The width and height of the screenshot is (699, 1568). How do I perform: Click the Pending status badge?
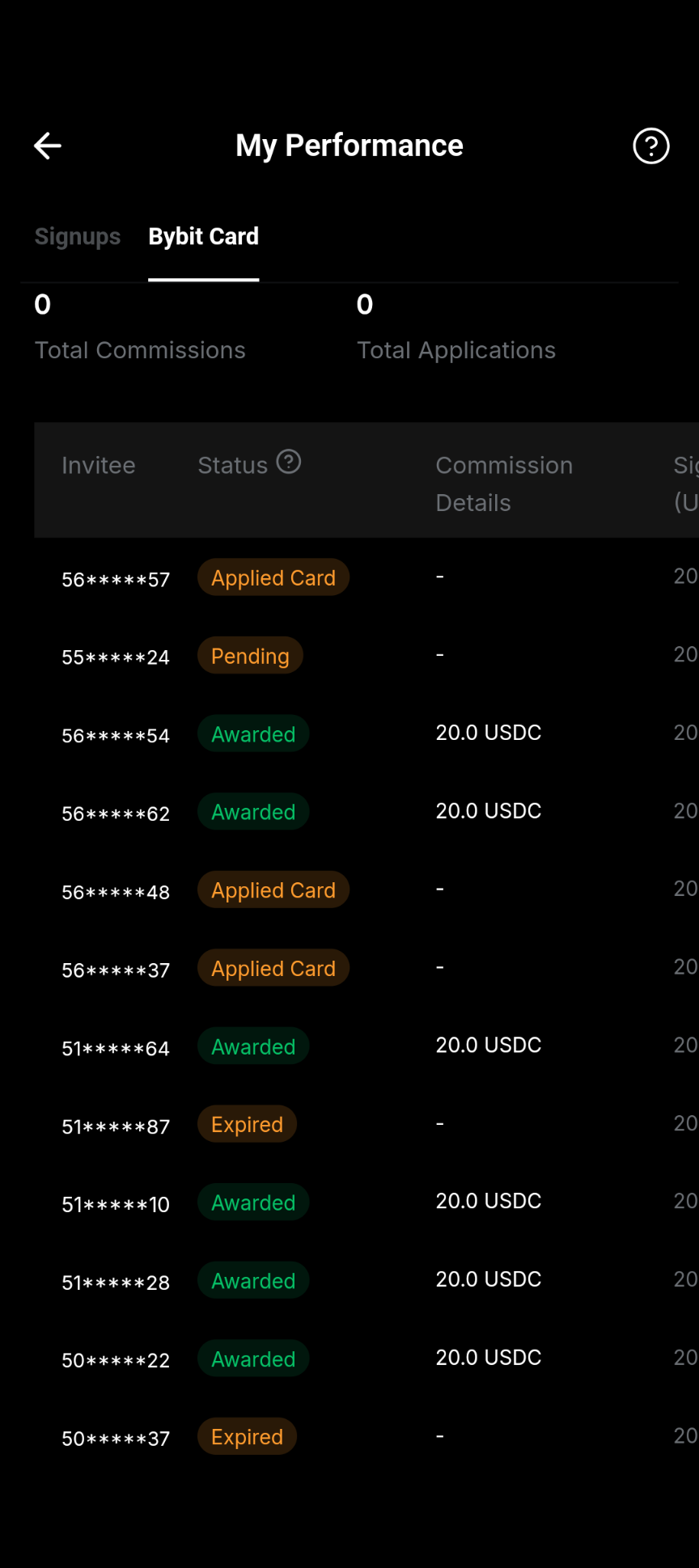[250, 656]
